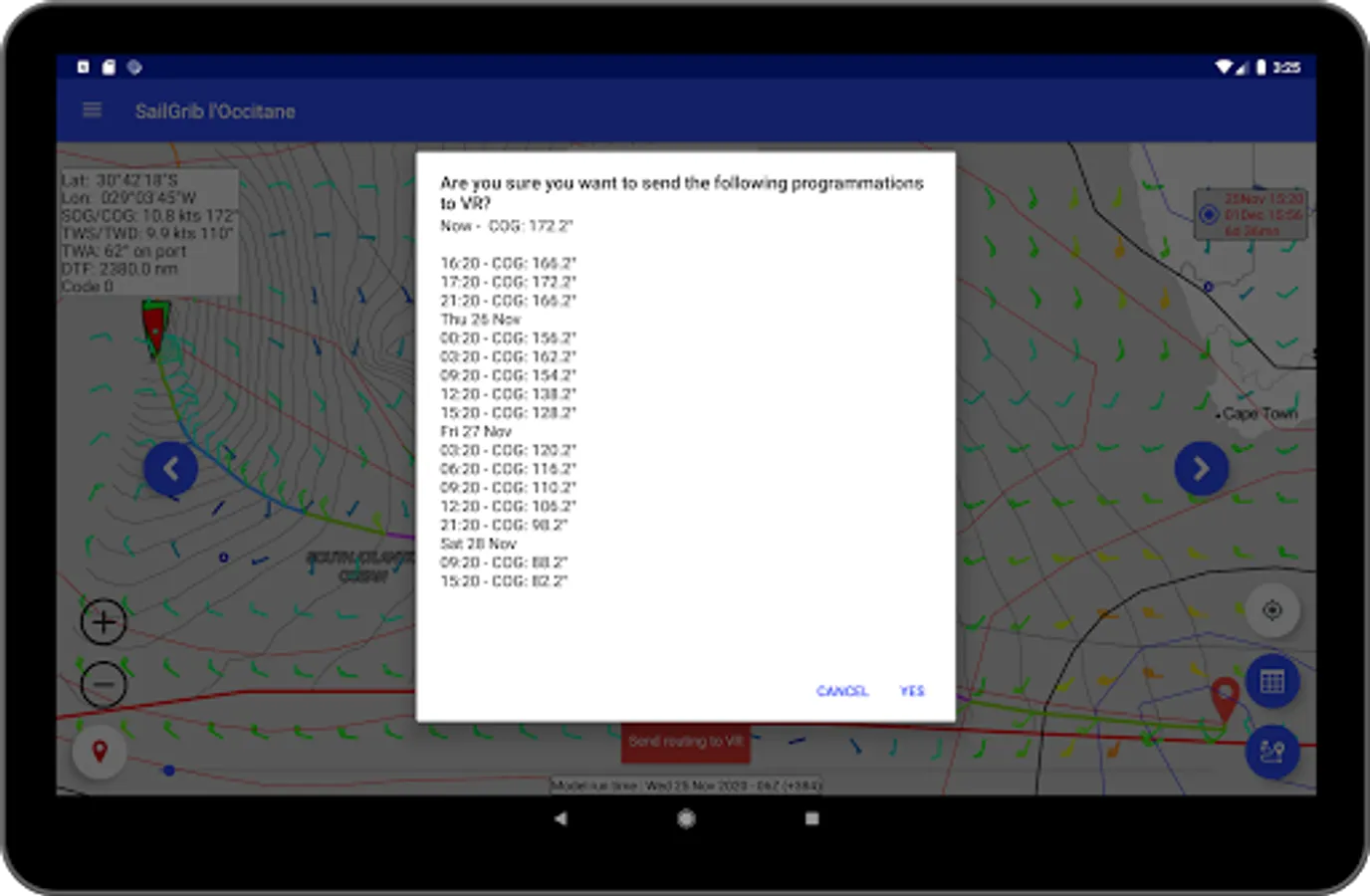The height and width of the screenshot is (896, 1370).
Task: Tap the battery status icon
Action: [x=1260, y=67]
